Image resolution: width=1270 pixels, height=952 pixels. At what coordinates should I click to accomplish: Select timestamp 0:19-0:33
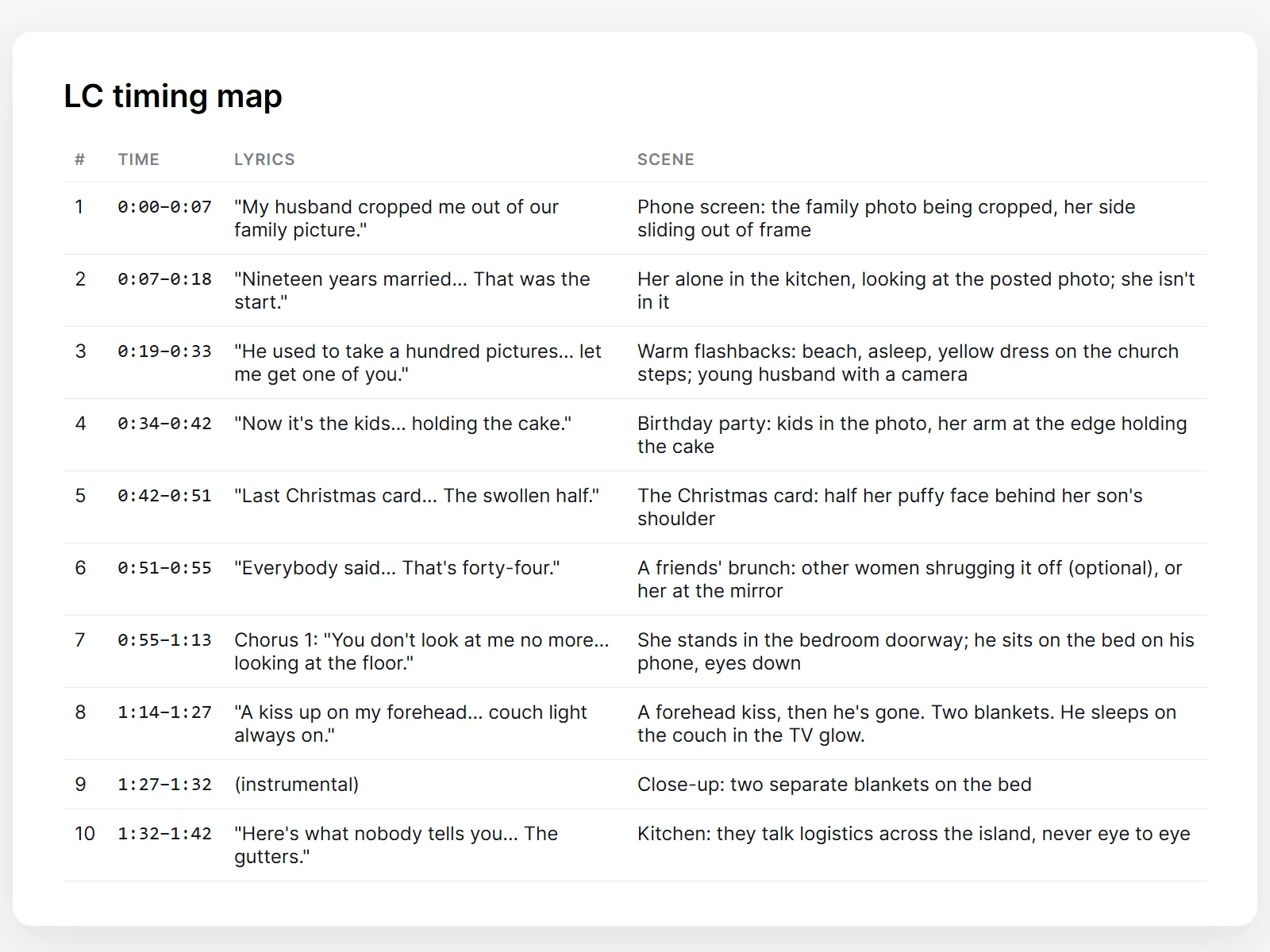pyautogui.click(x=165, y=351)
